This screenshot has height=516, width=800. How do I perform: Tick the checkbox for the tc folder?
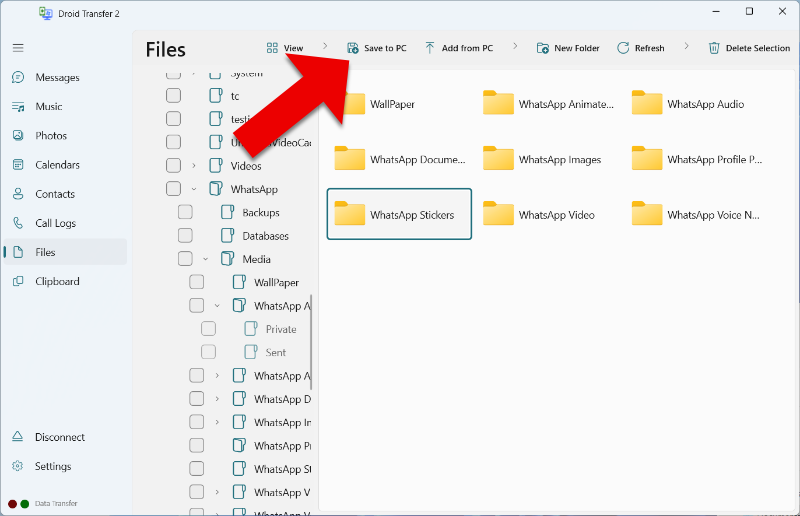[x=173, y=95]
